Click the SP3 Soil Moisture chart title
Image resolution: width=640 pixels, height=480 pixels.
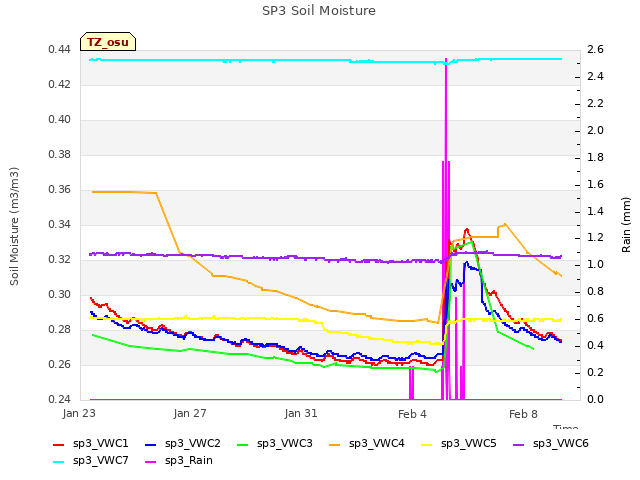319,11
